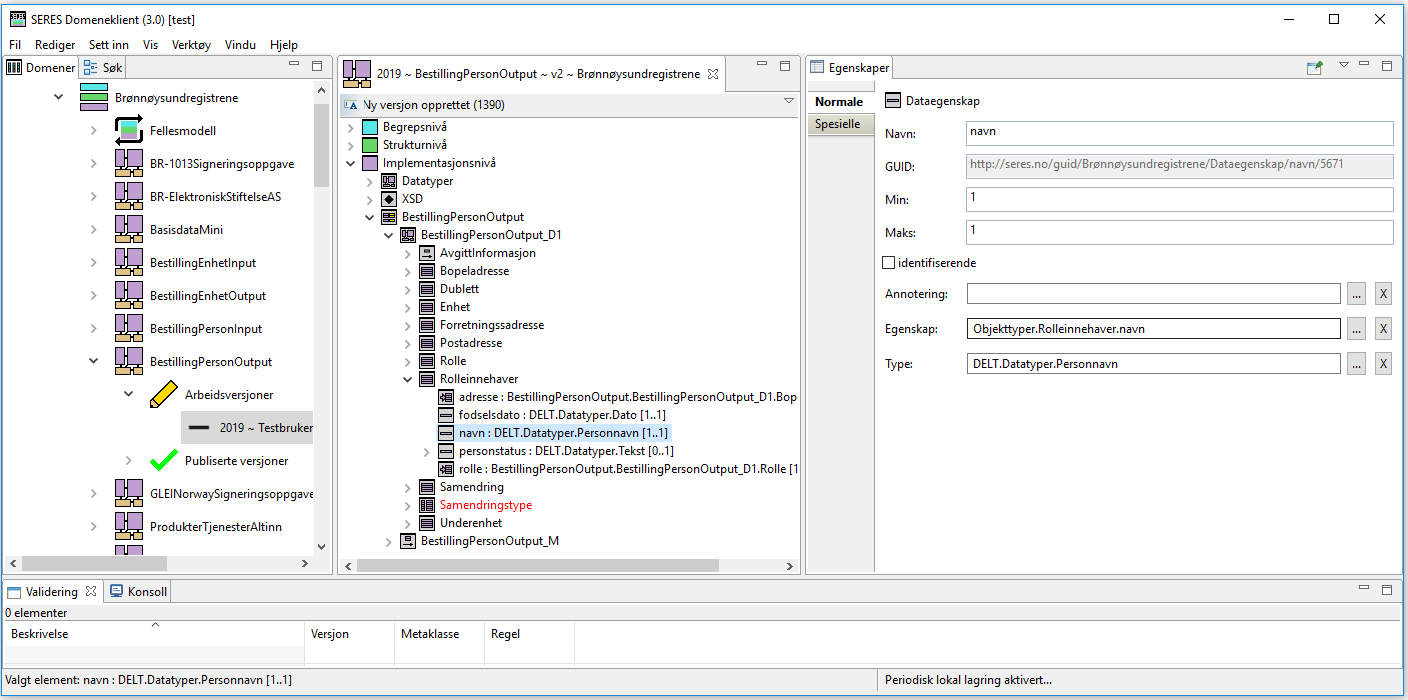Select the Underenhet tree row
The width and height of the screenshot is (1408, 700).
click(x=460, y=523)
